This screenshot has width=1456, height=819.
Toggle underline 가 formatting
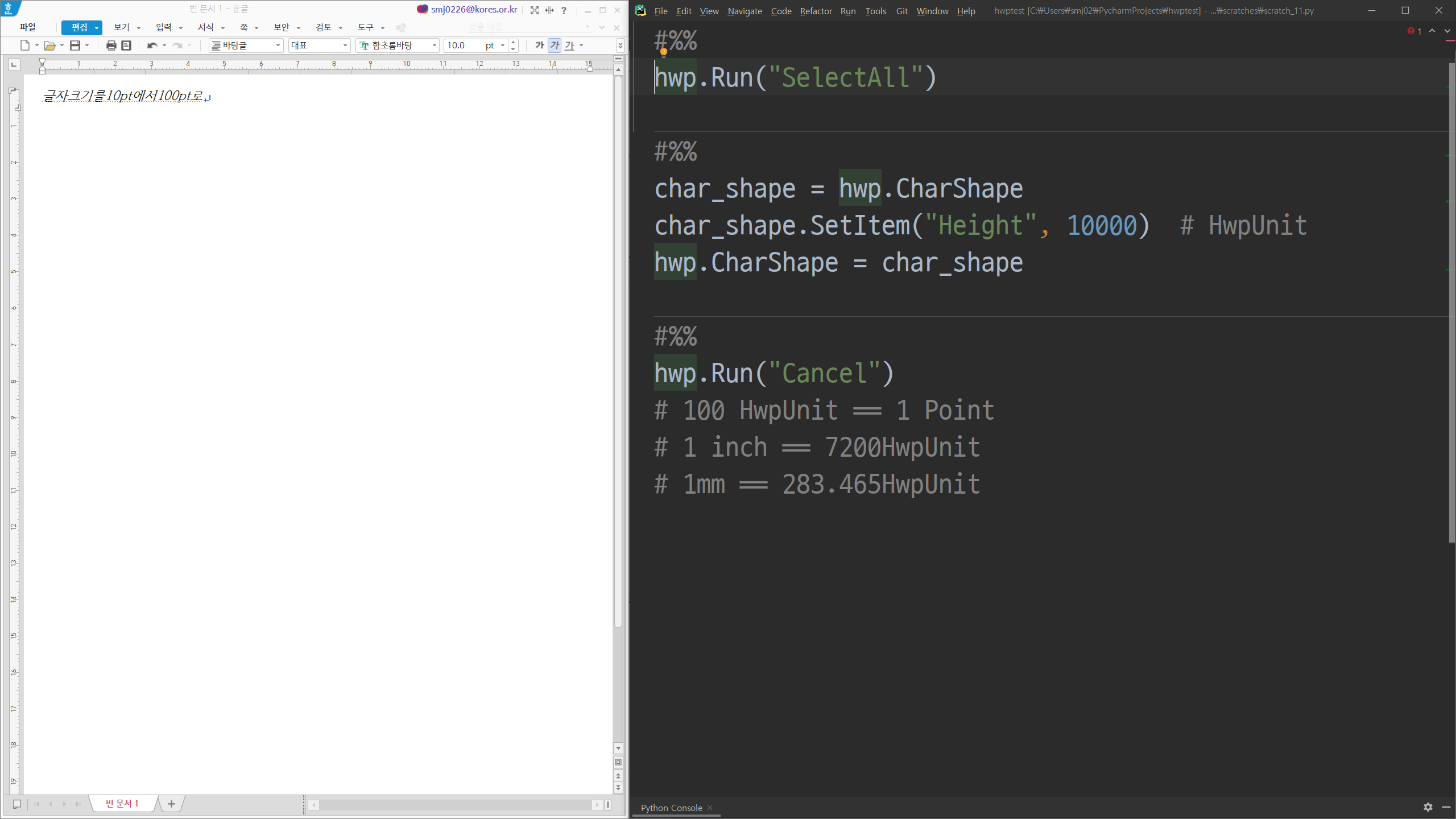(569, 45)
